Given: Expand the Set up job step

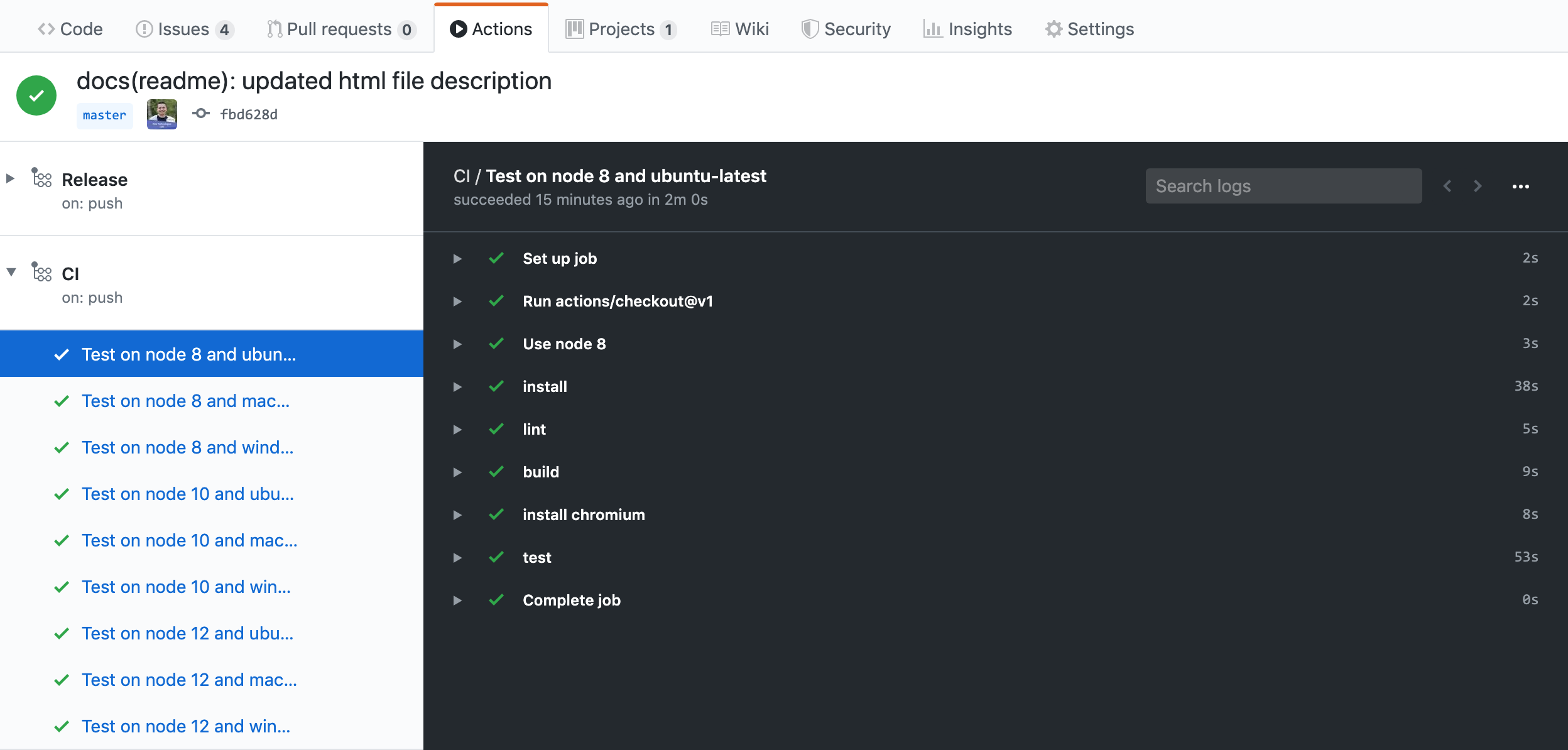Looking at the screenshot, I should [457, 259].
